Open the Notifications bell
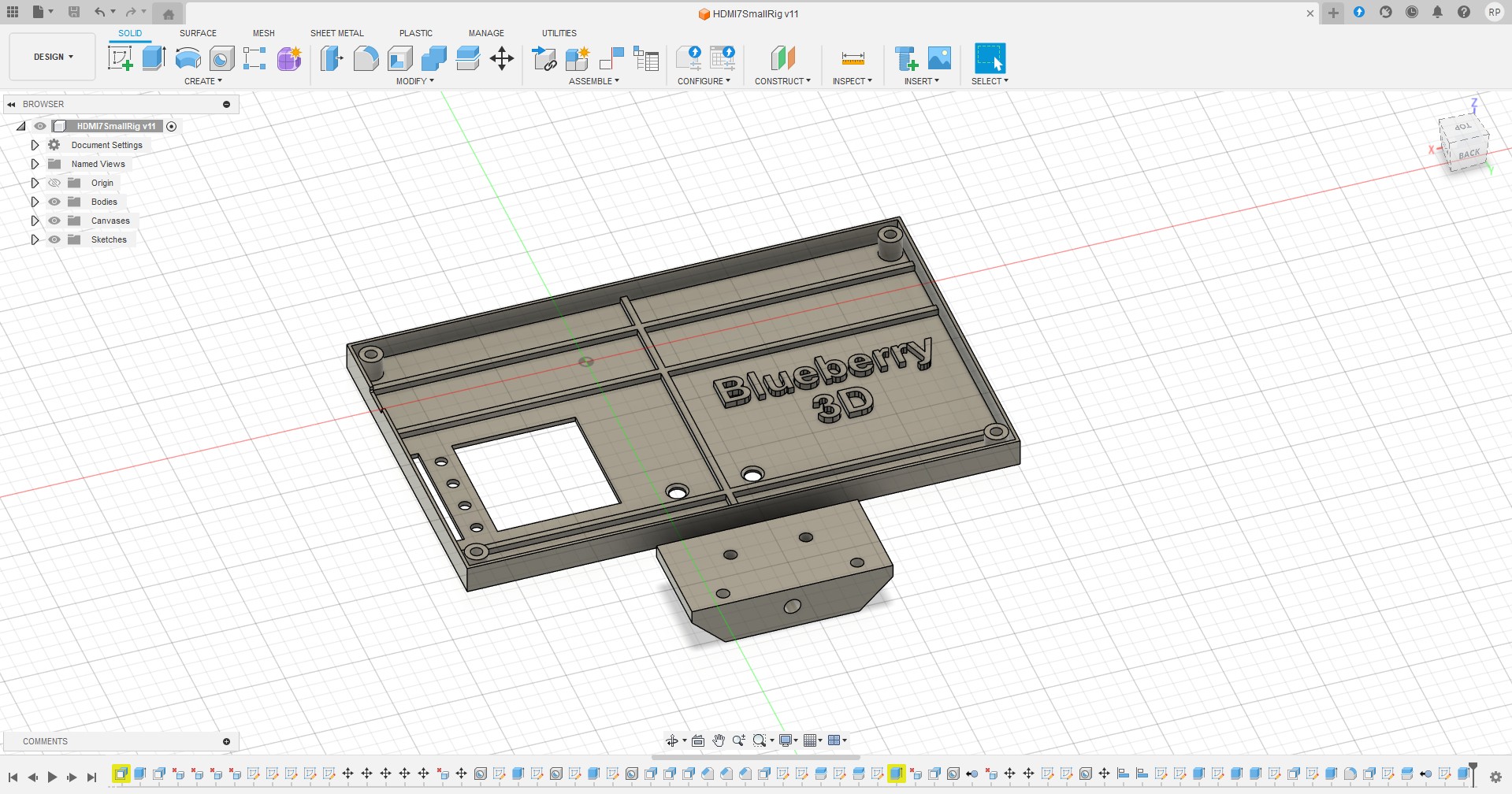 coord(1437,12)
